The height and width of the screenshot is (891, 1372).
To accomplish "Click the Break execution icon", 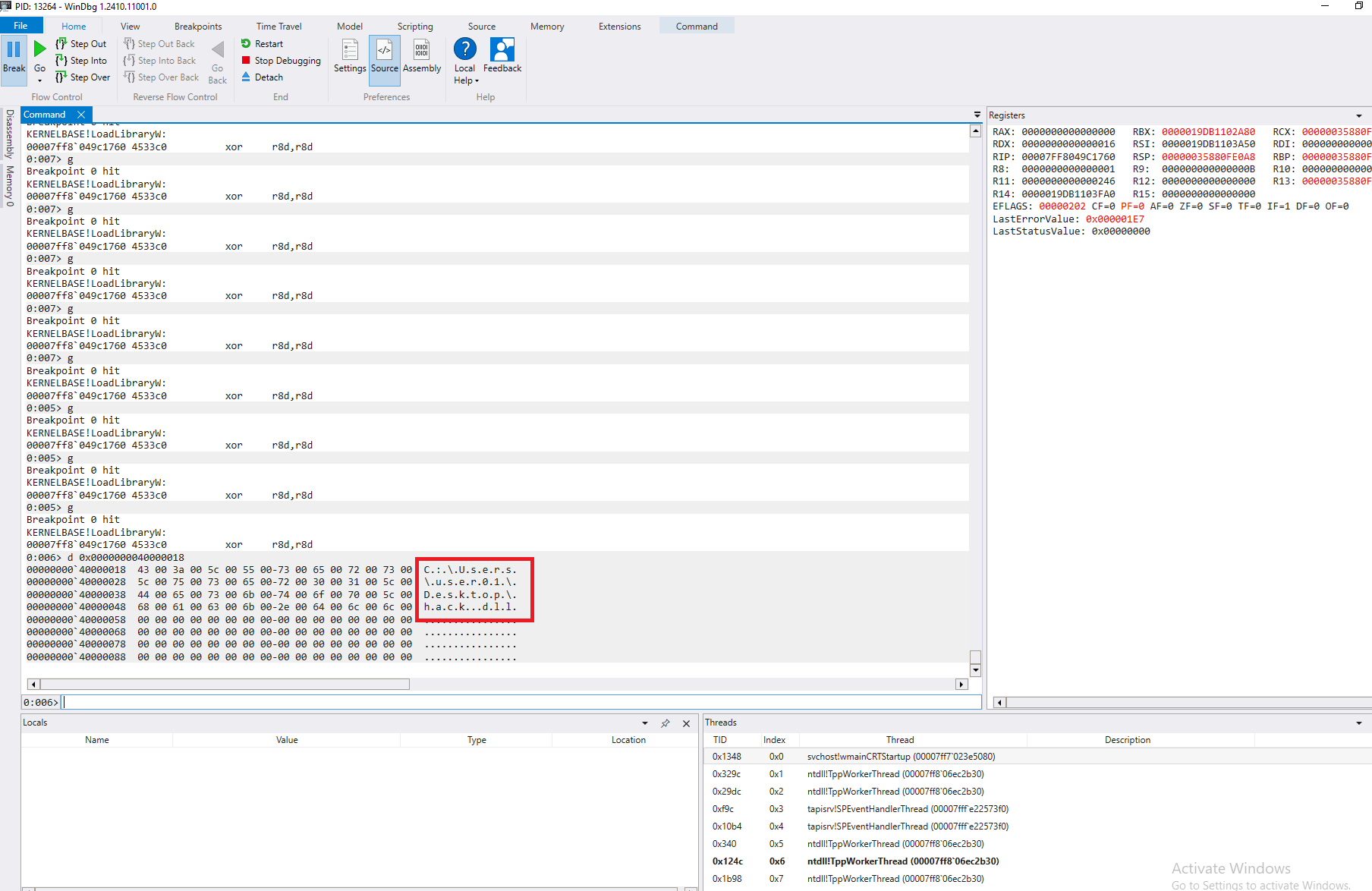I will (x=14, y=50).
